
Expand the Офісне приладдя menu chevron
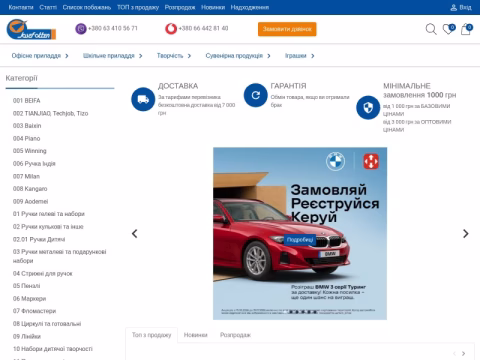[x=67, y=56]
